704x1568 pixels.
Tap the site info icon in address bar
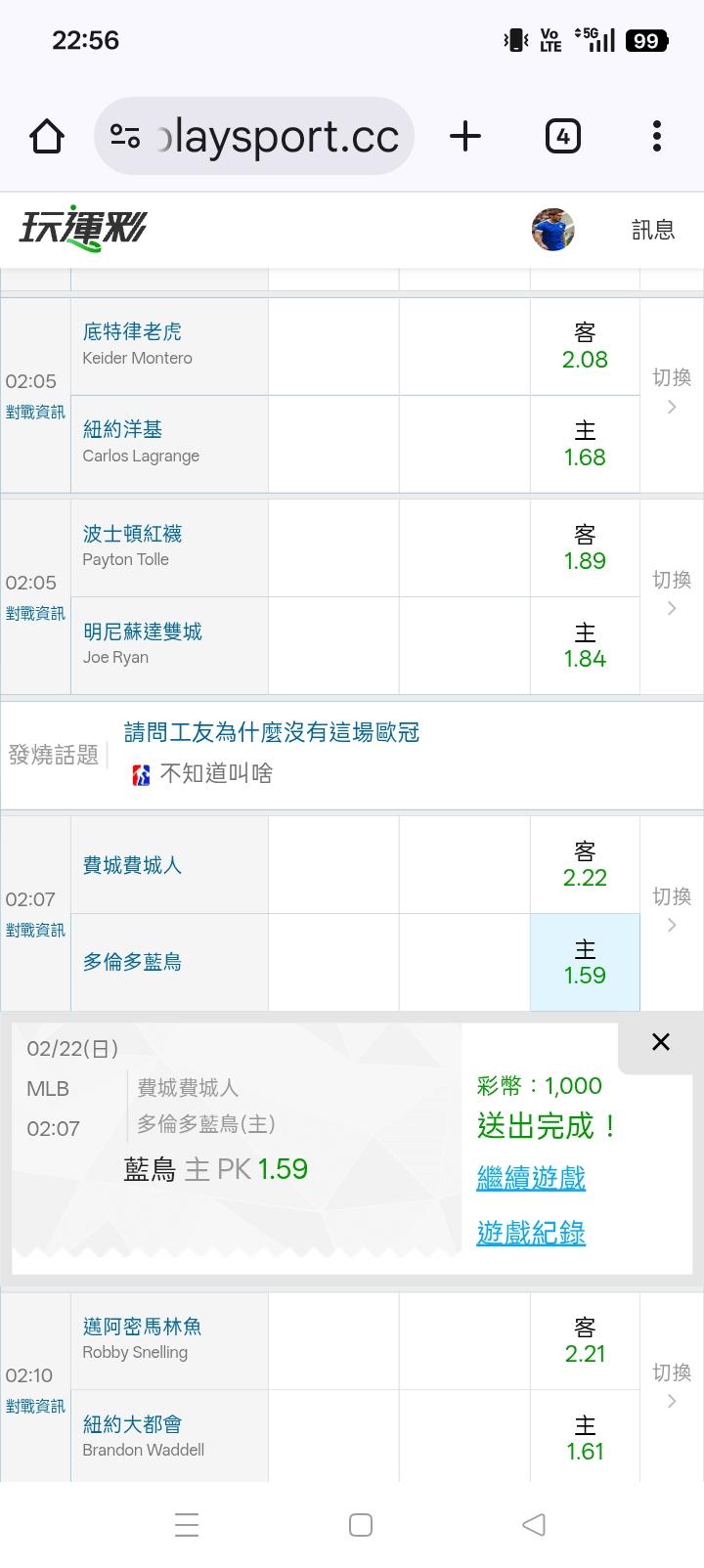125,136
